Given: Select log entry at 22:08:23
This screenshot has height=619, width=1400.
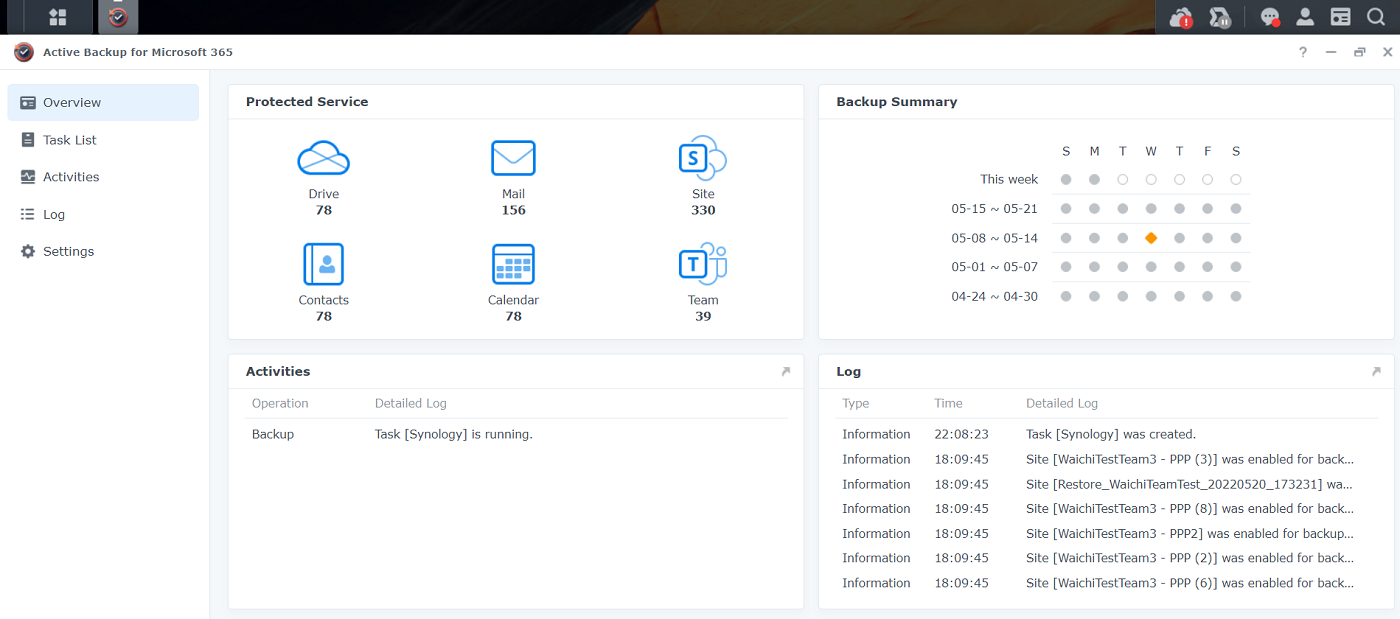Looking at the screenshot, I should 1107,434.
